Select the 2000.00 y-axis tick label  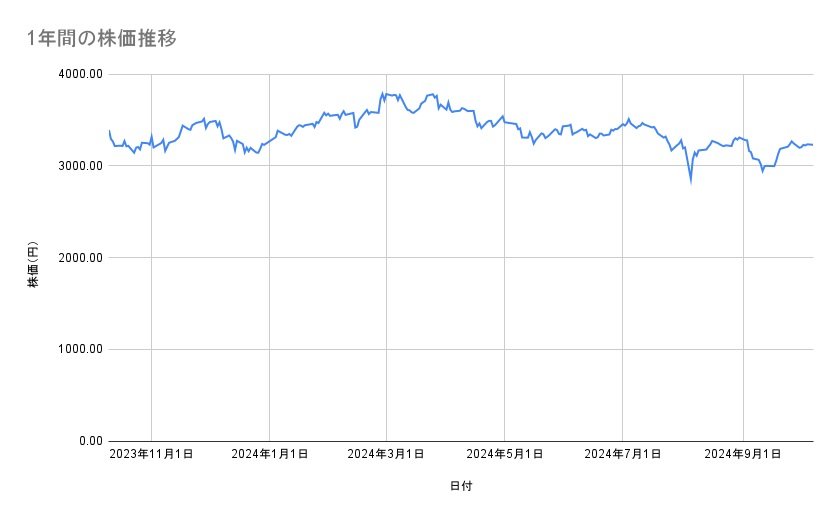(79, 258)
